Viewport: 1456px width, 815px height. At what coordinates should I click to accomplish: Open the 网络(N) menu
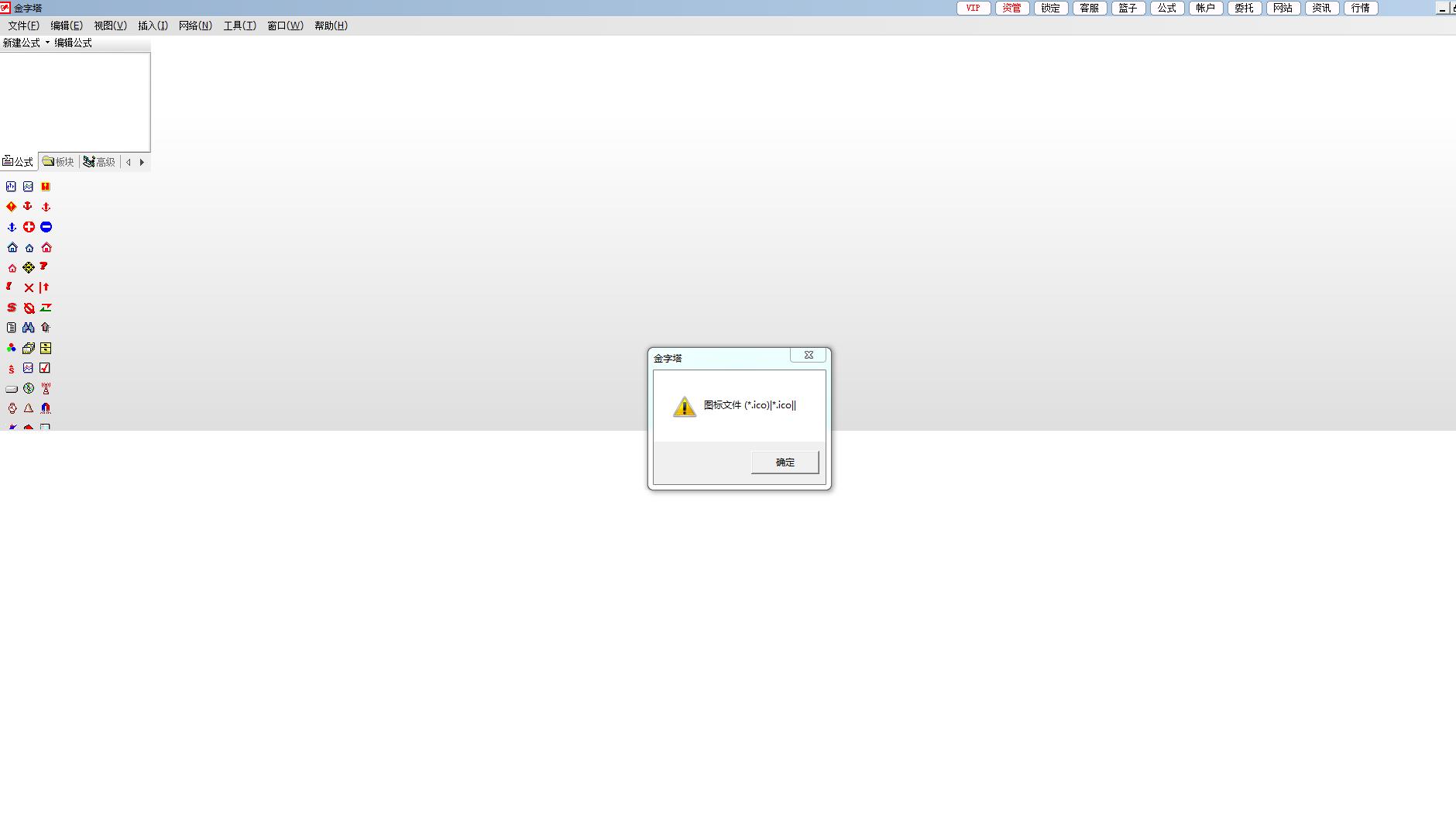point(195,26)
